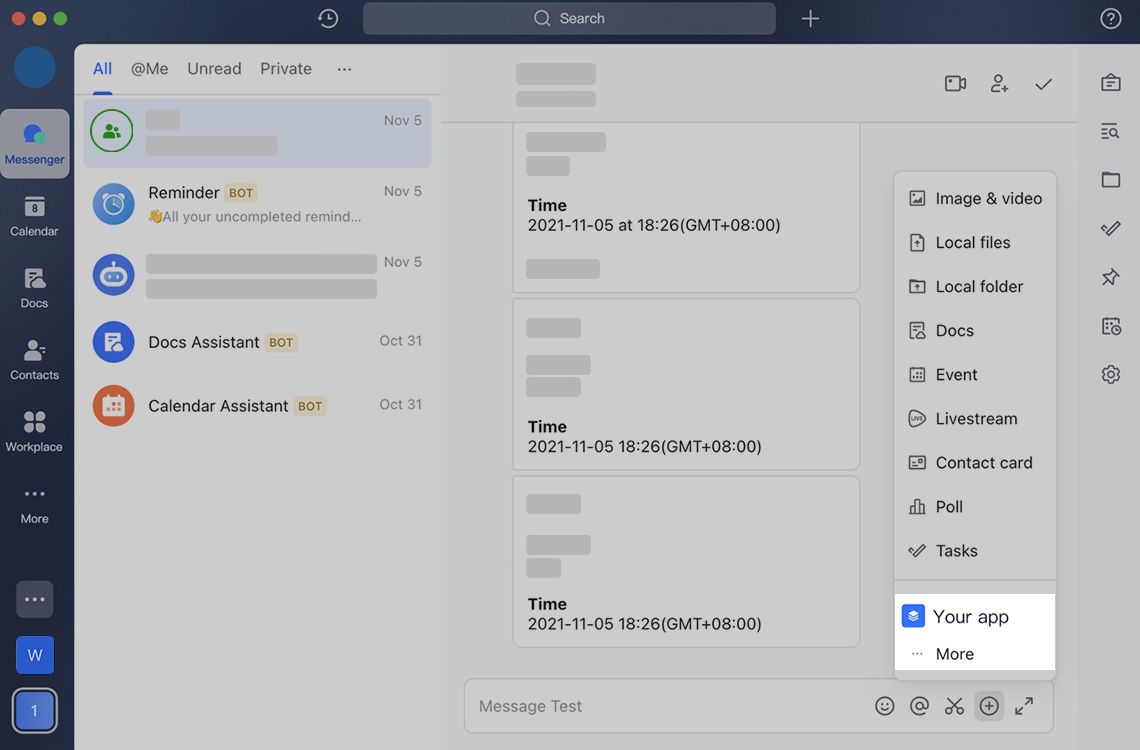Image resolution: width=1140 pixels, height=750 pixels.
Task: Expand More in the attachment menu
Action: [975, 654]
